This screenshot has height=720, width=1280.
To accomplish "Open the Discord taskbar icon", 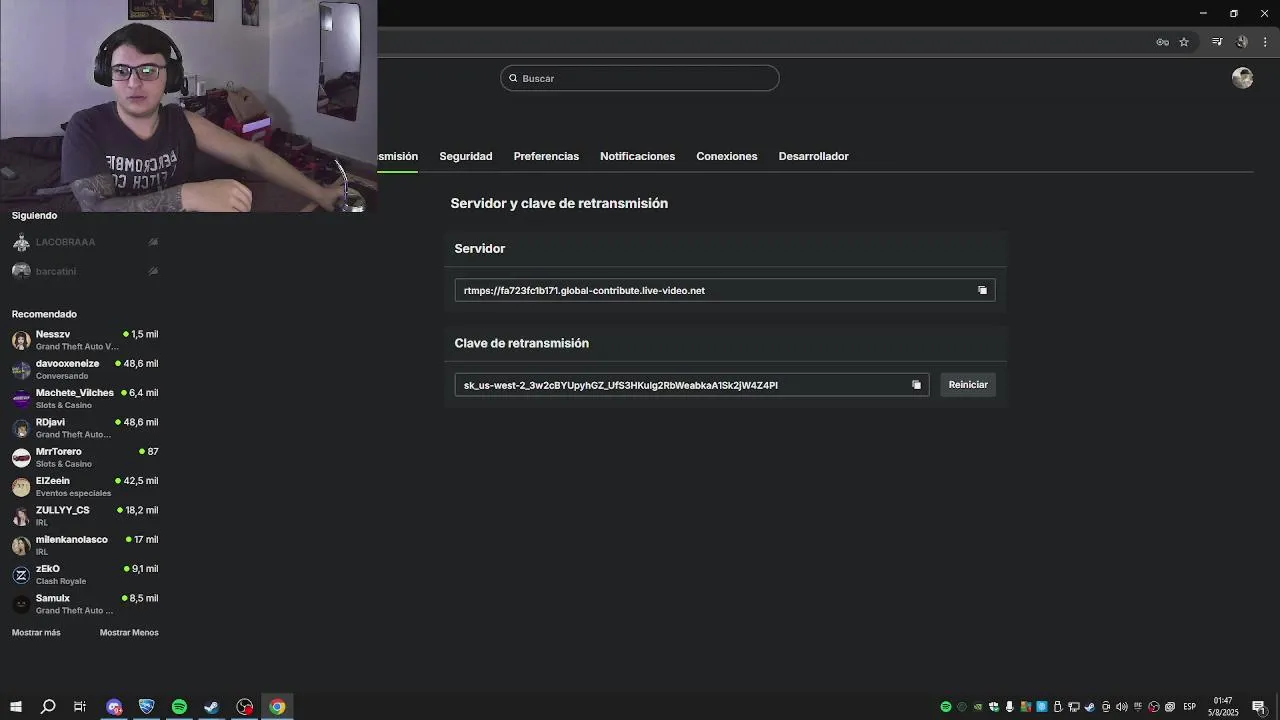I will [114, 707].
